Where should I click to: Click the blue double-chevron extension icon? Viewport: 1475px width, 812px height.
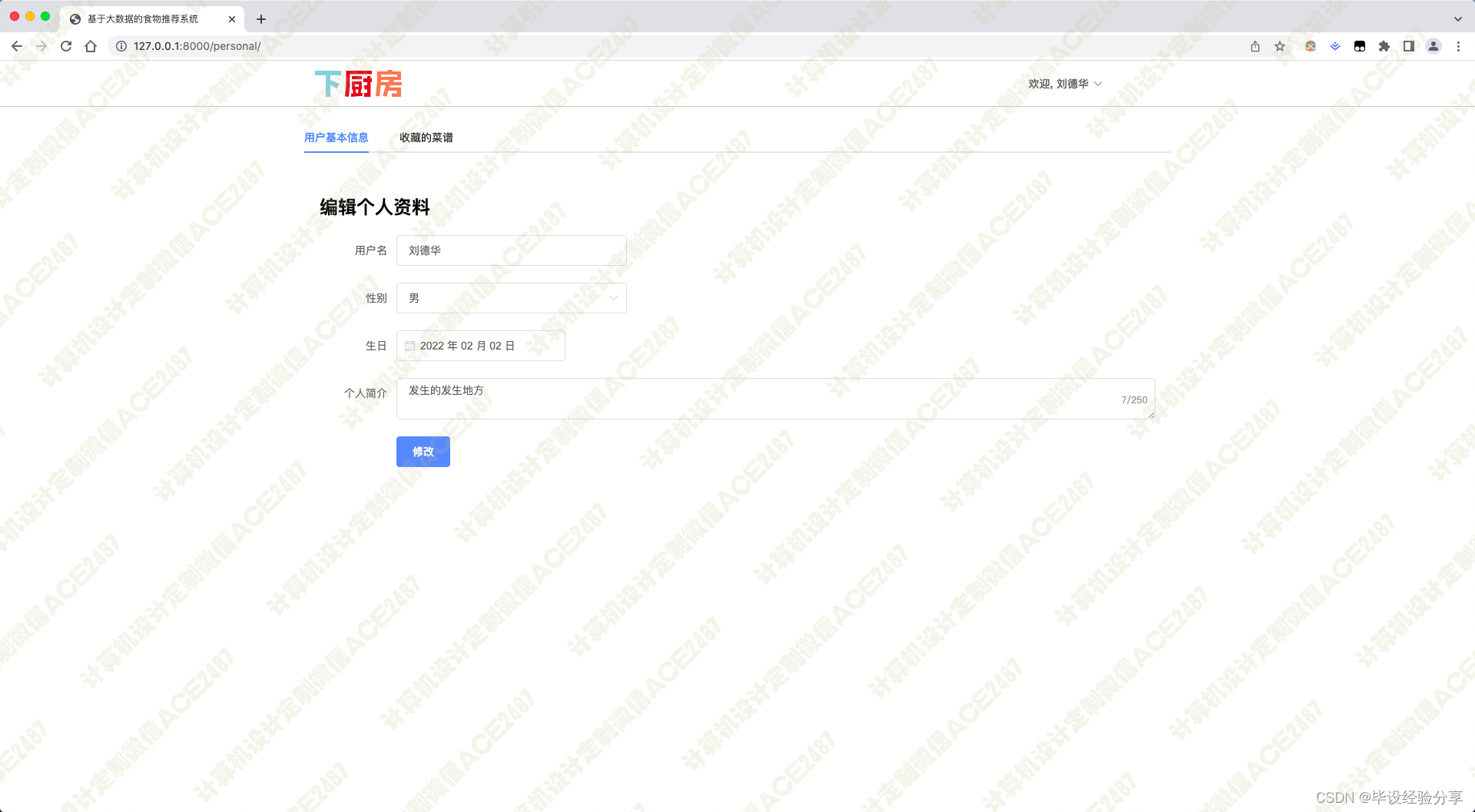(1335, 46)
